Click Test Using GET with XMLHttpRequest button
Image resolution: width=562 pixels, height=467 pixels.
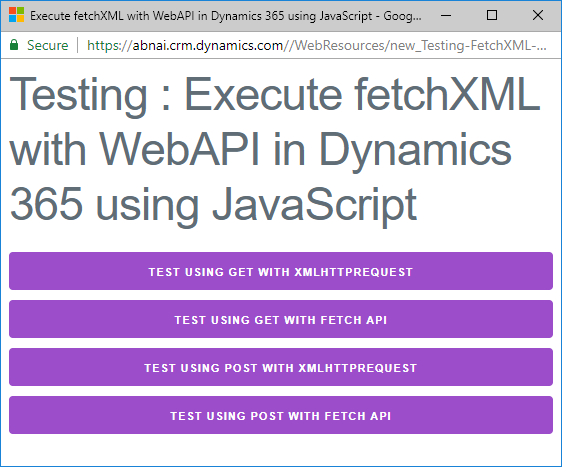click(x=281, y=271)
